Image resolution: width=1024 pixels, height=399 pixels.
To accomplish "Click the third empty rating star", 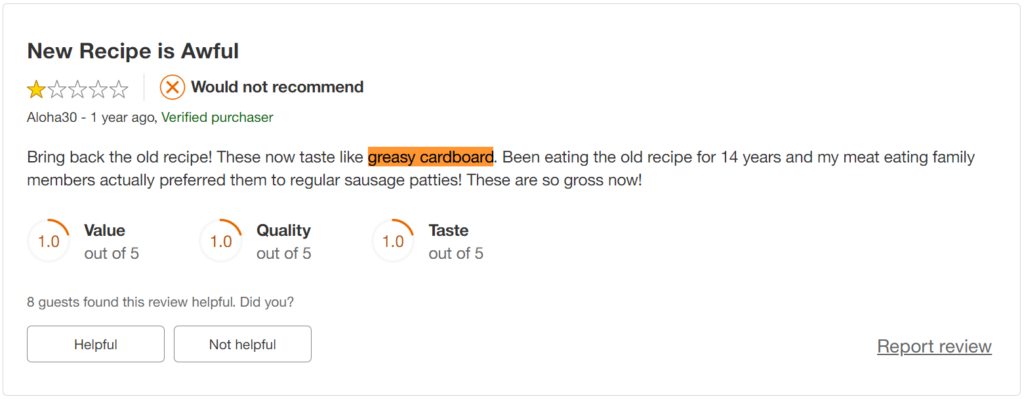I will [78, 88].
